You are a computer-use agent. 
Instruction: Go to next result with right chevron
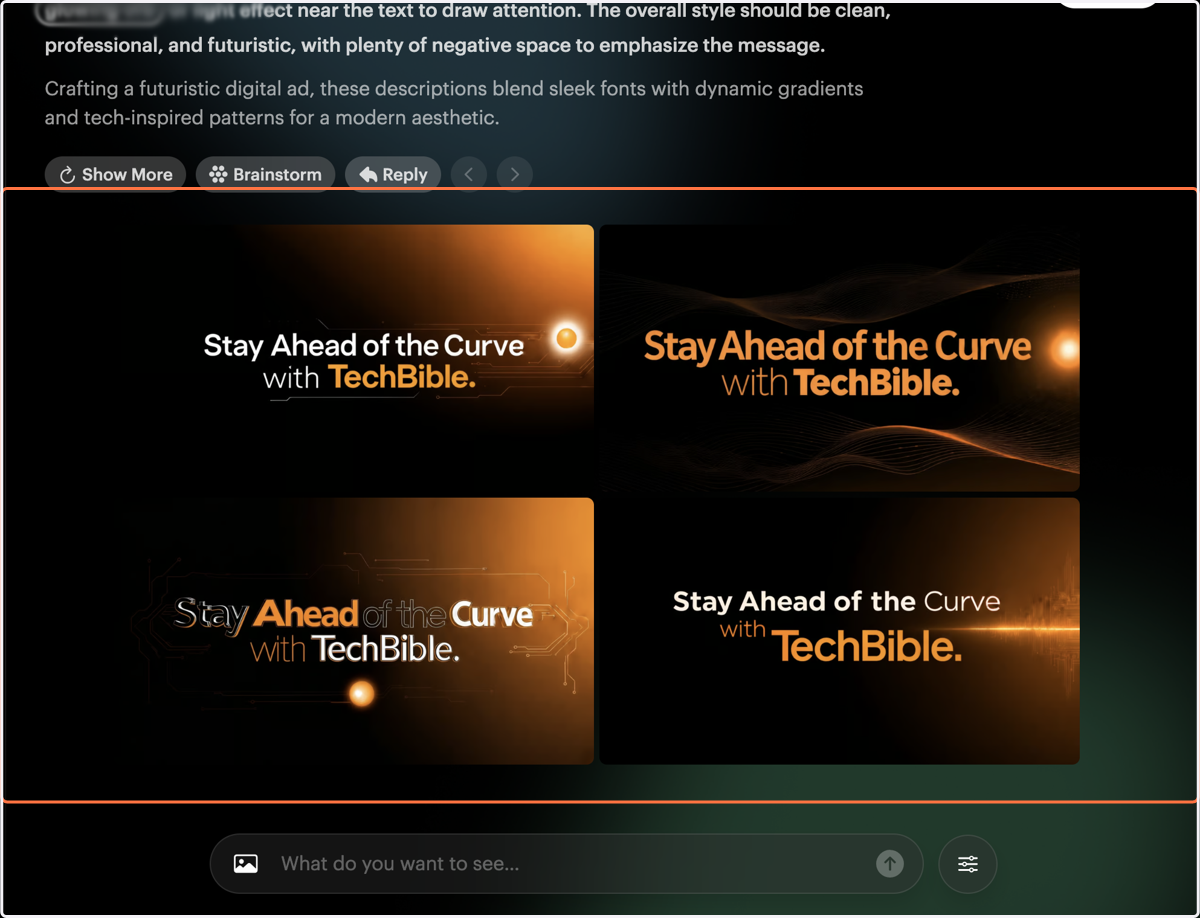[x=515, y=174]
